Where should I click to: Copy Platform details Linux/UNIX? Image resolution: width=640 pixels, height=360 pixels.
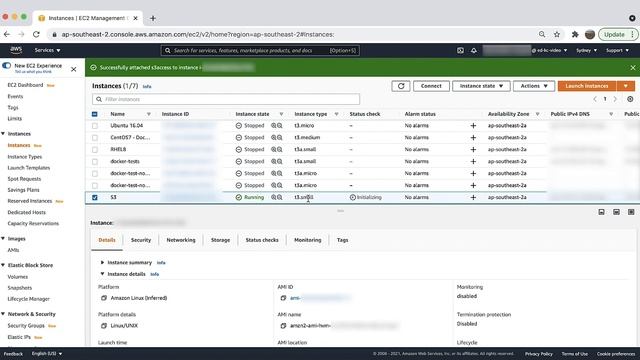(104, 326)
